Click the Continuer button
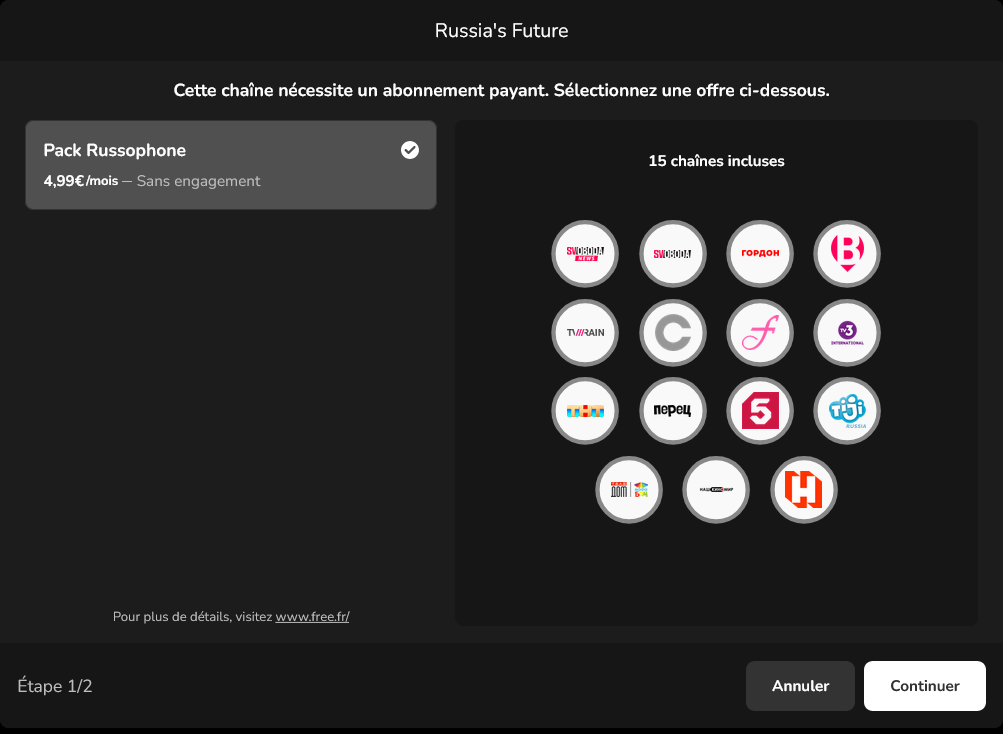This screenshot has height=734, width=1003. 924,686
